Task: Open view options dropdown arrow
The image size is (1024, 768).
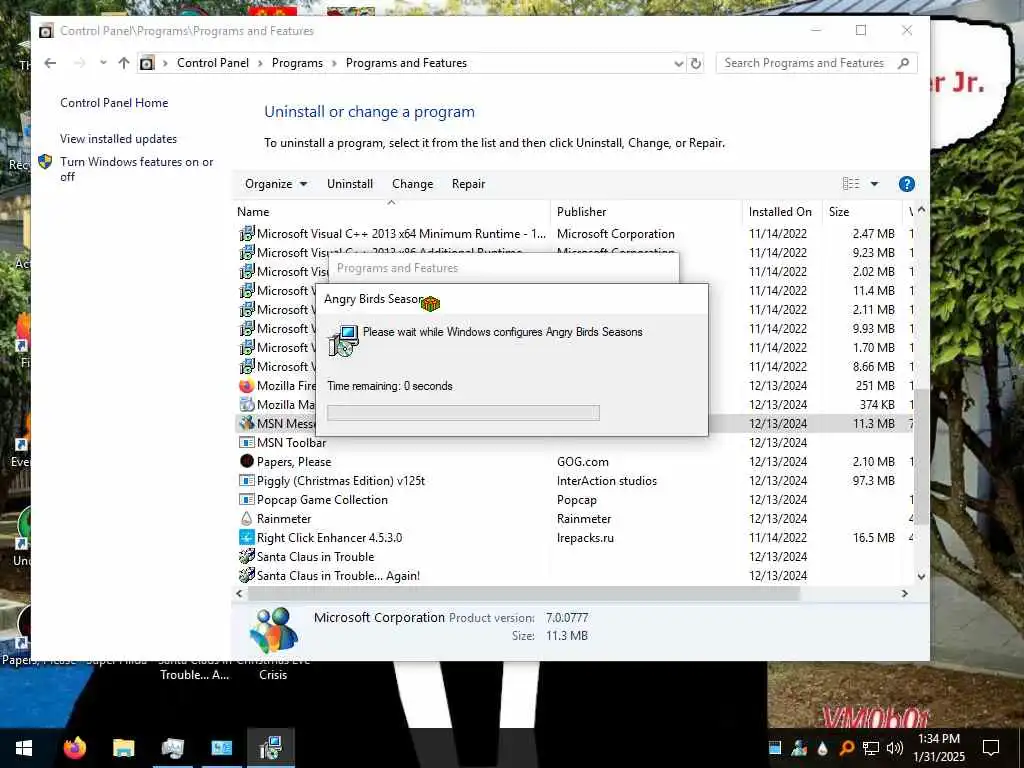Action: [874, 184]
